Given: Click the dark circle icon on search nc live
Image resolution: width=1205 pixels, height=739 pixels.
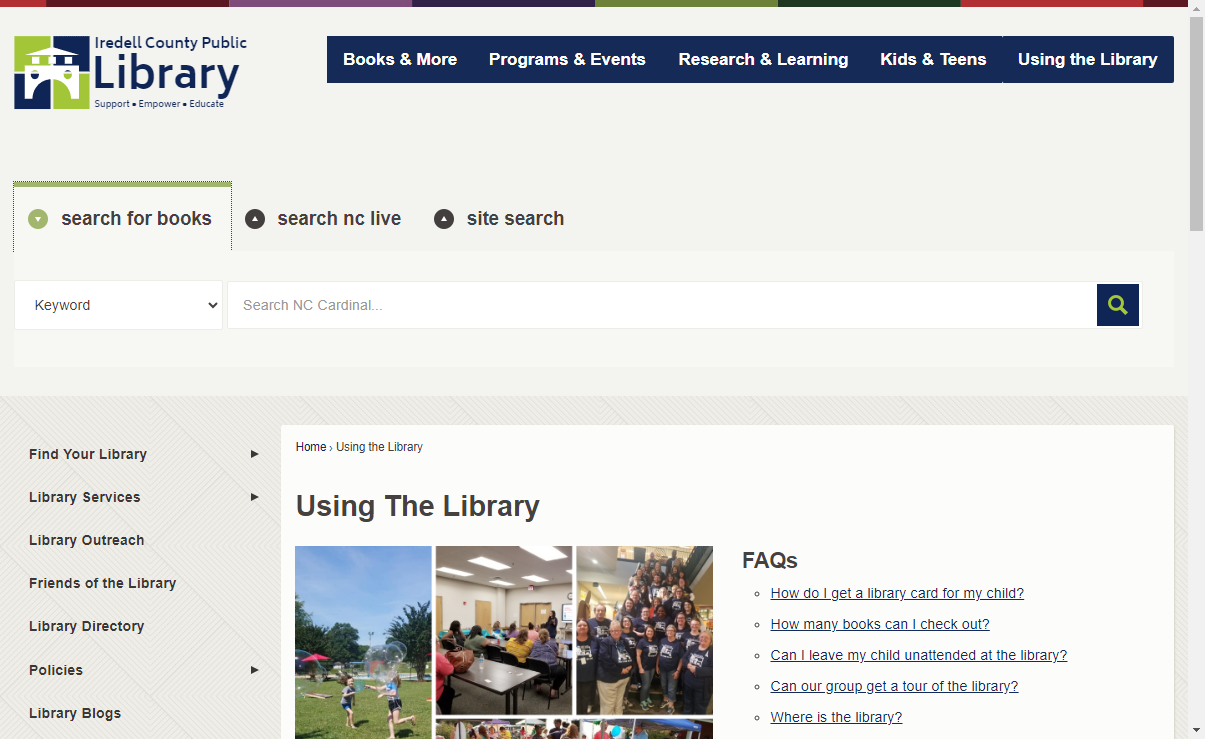Looking at the screenshot, I should coord(255,219).
